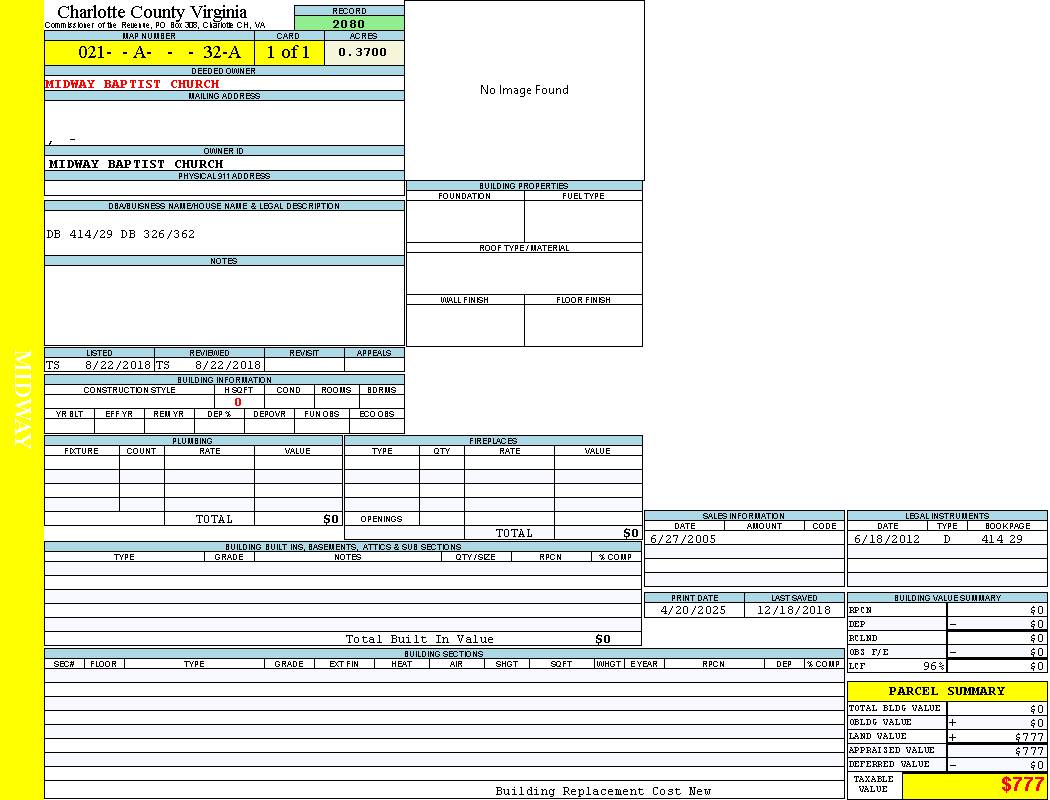Click the record number 2080 field
The image size is (1050, 800).
pos(349,24)
